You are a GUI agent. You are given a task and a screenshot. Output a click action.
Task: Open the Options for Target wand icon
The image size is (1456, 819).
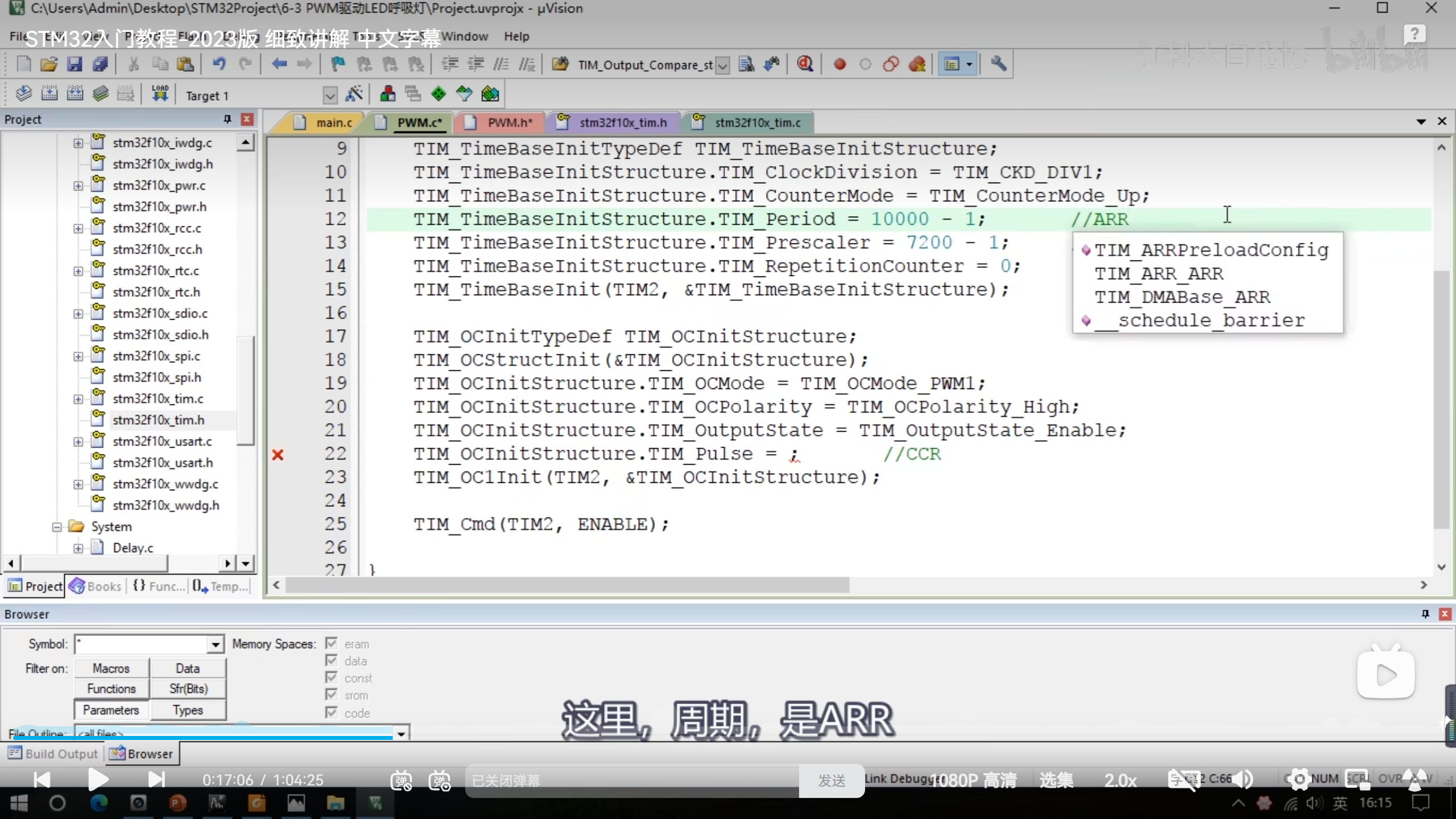click(354, 94)
